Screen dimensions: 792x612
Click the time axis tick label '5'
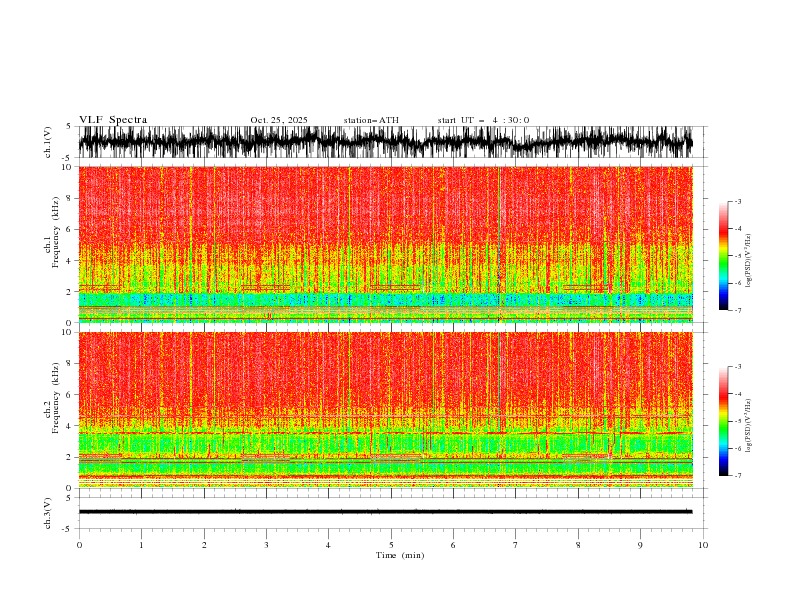coord(391,545)
